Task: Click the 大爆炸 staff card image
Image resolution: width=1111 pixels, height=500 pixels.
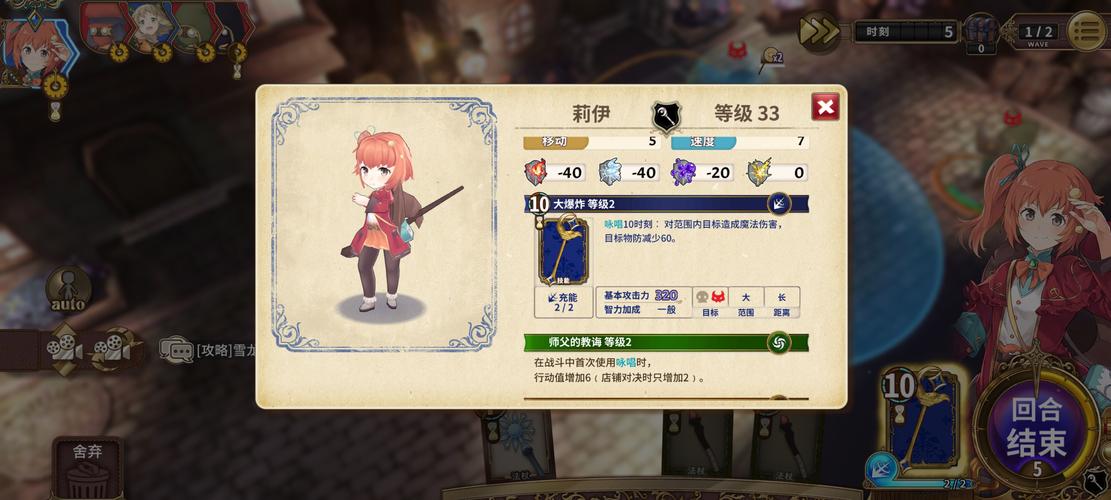Action: pos(564,251)
